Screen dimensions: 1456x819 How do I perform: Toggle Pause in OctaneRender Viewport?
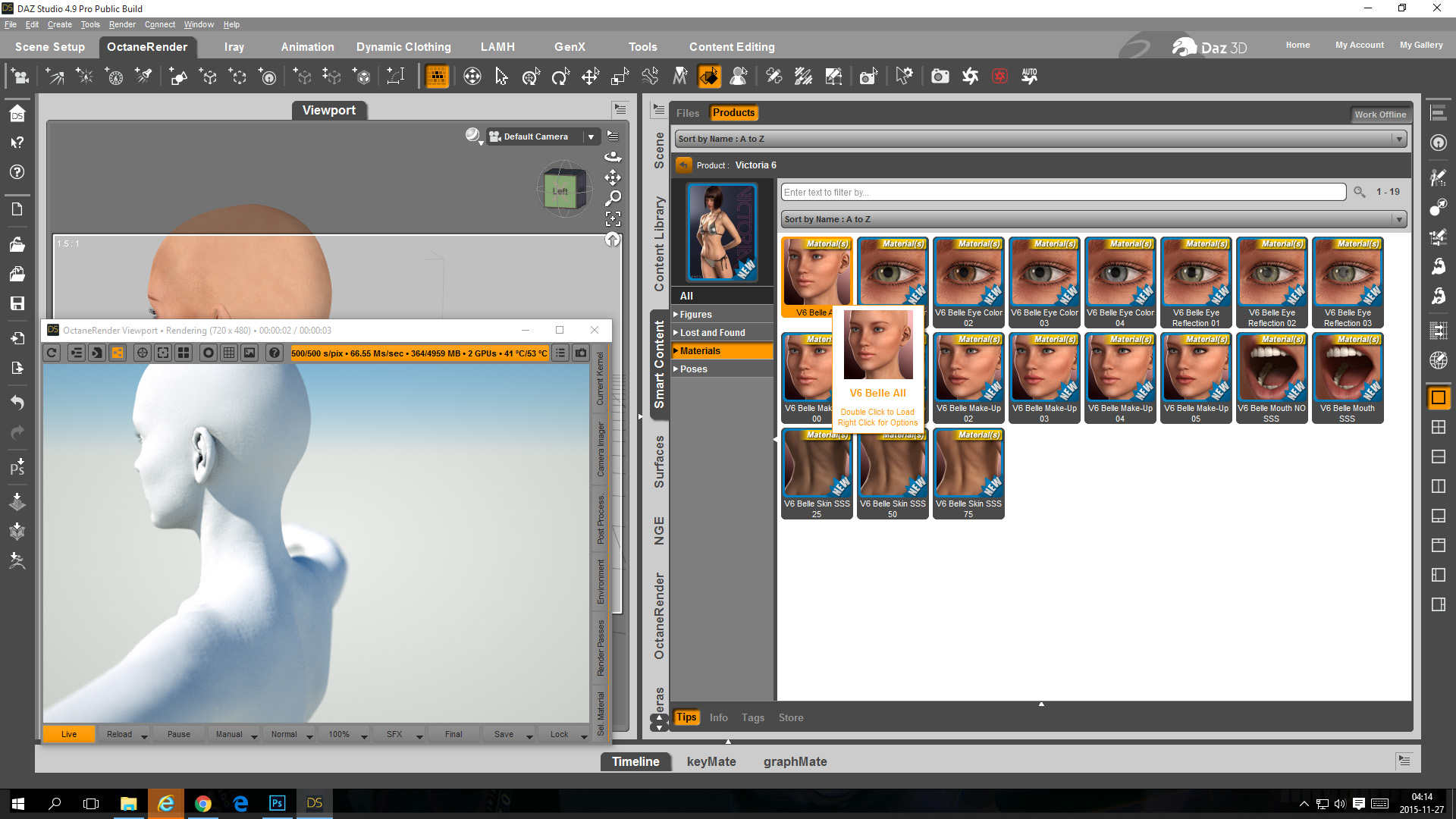click(179, 734)
